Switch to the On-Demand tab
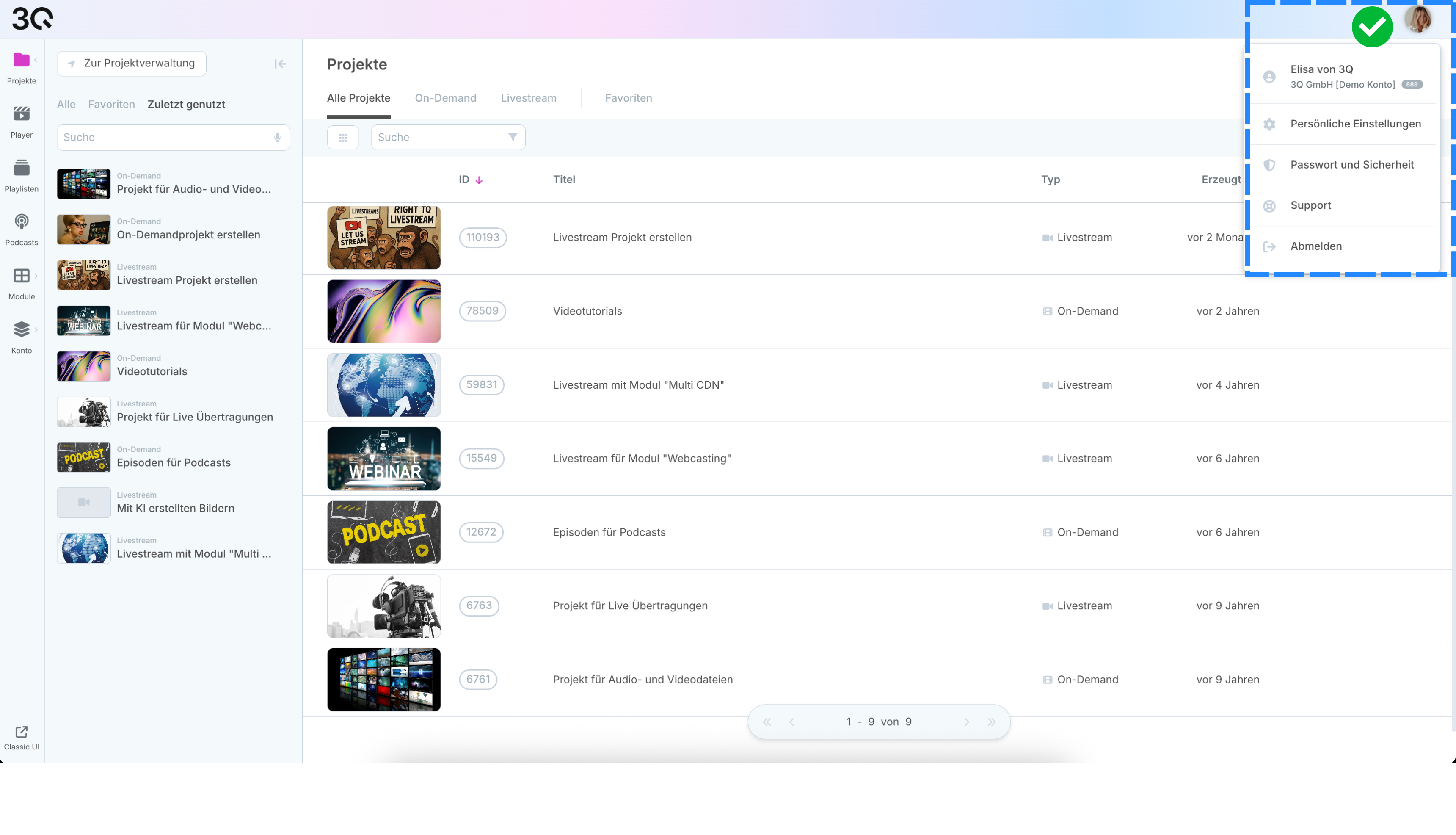1456x835 pixels. tap(445, 98)
